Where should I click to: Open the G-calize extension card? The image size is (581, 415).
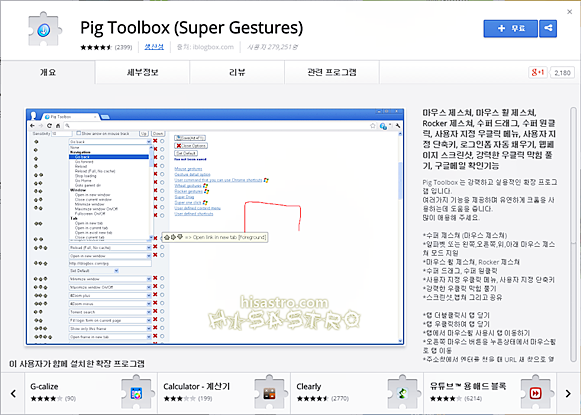[91, 394]
